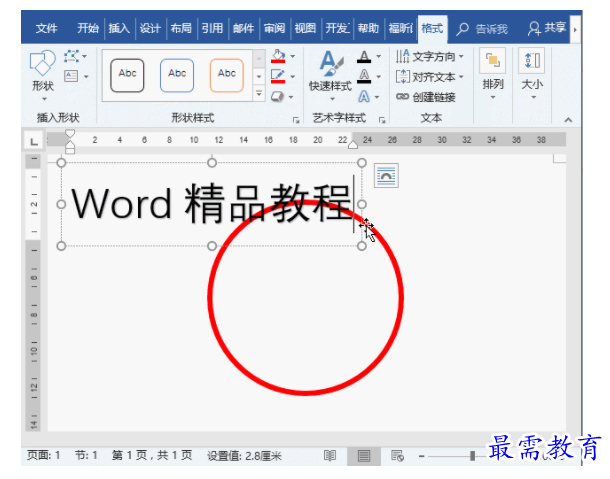Image resolution: width=610 pixels, height=479 pixels.
Task: Select the text box top-middle handle
Action: click(x=212, y=163)
